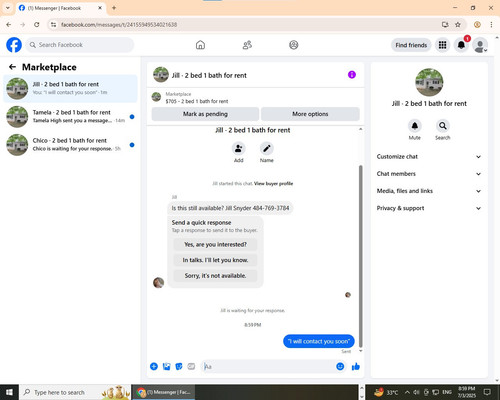Open the Menu grid icon
500x400 pixels.
pos(442,45)
